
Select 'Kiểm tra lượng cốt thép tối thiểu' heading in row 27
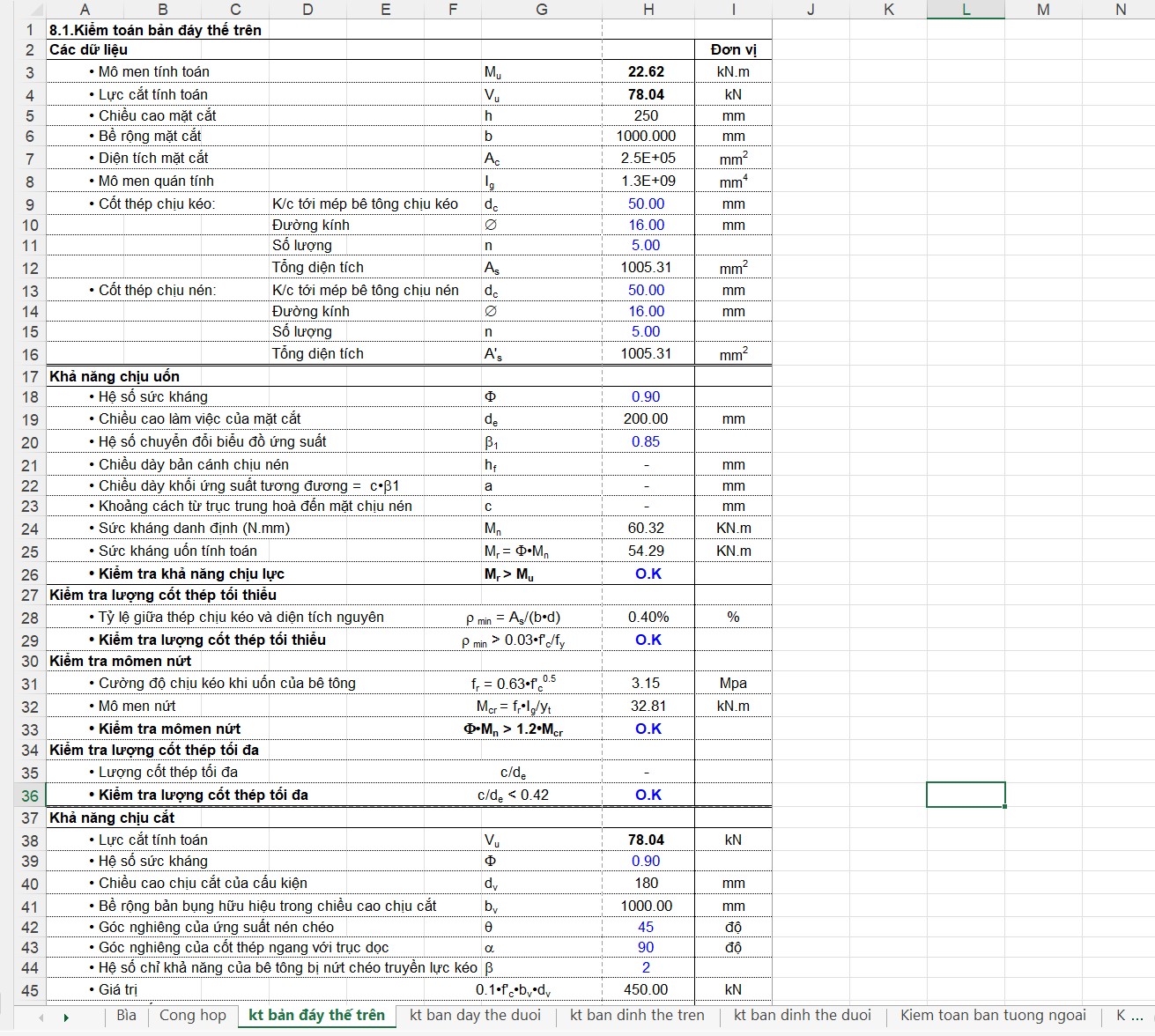[x=163, y=595]
